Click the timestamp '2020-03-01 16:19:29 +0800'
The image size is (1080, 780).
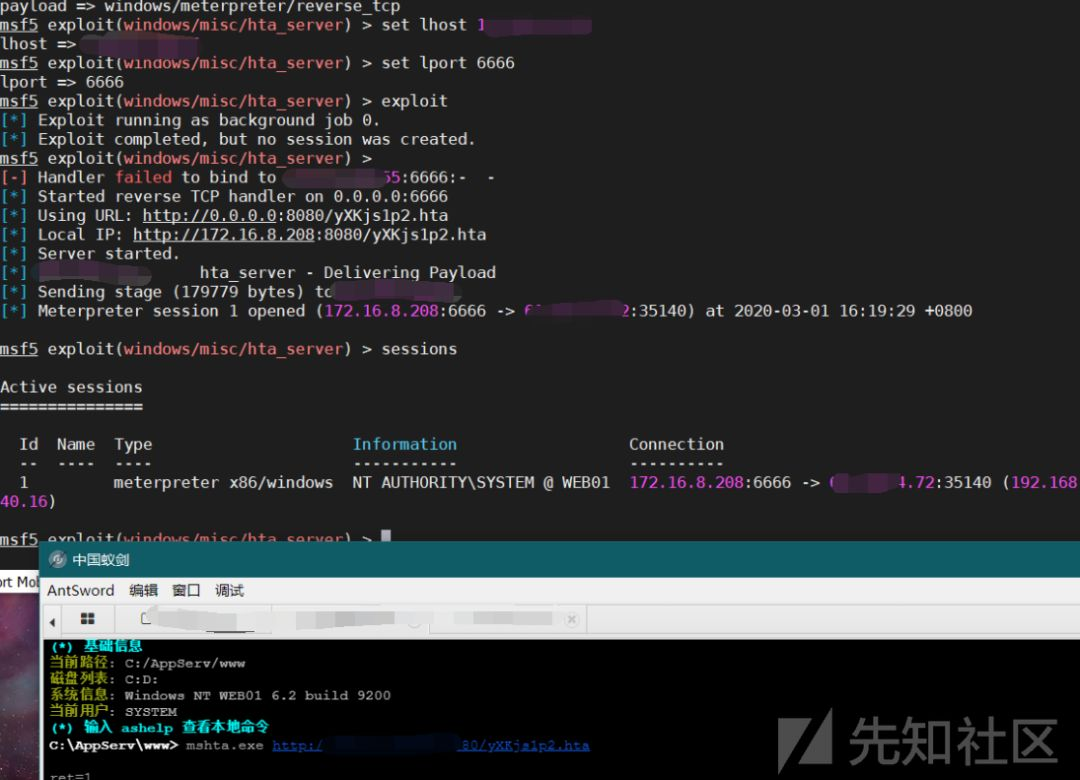(x=853, y=311)
